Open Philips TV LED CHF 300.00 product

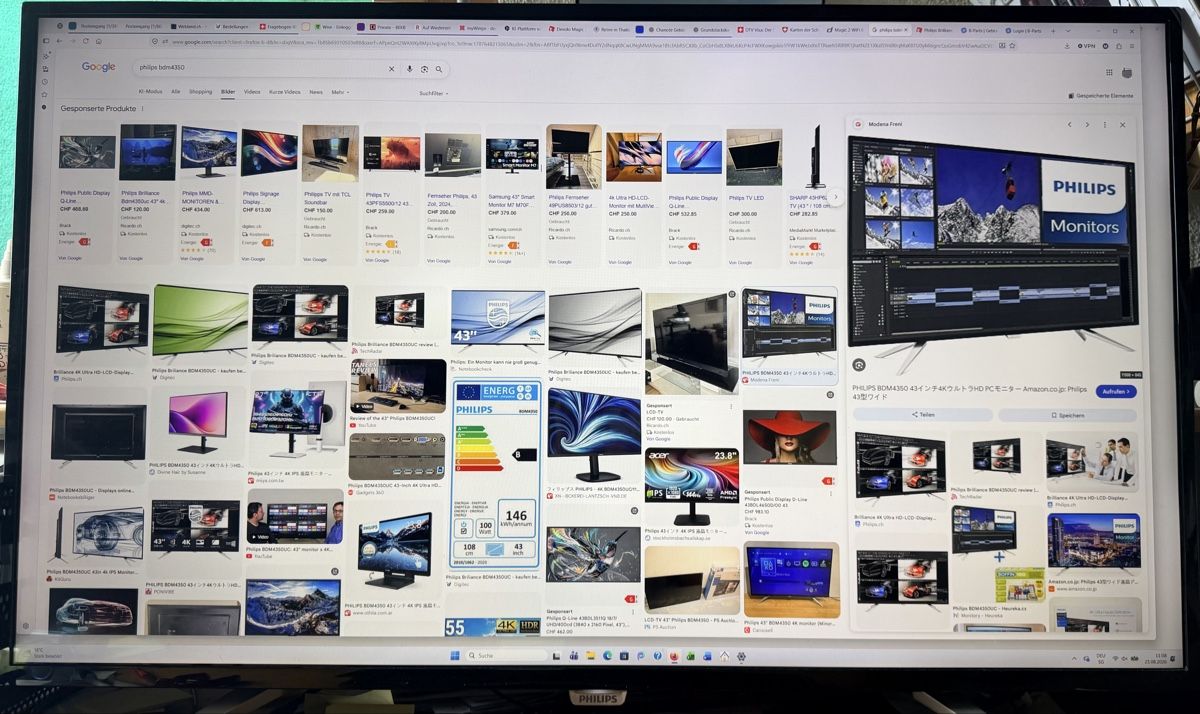[x=753, y=190]
